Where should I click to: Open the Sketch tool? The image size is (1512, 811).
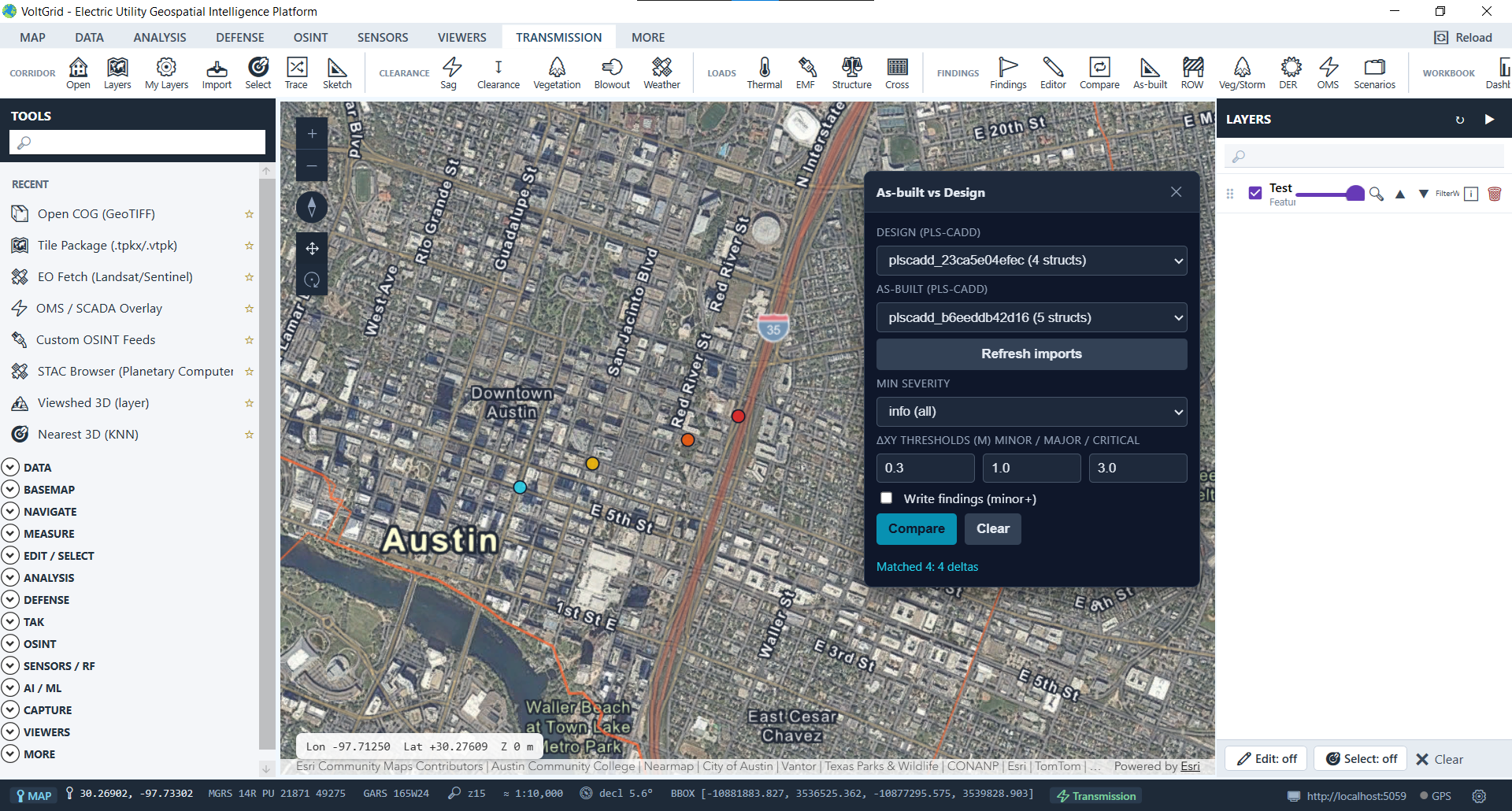click(337, 73)
